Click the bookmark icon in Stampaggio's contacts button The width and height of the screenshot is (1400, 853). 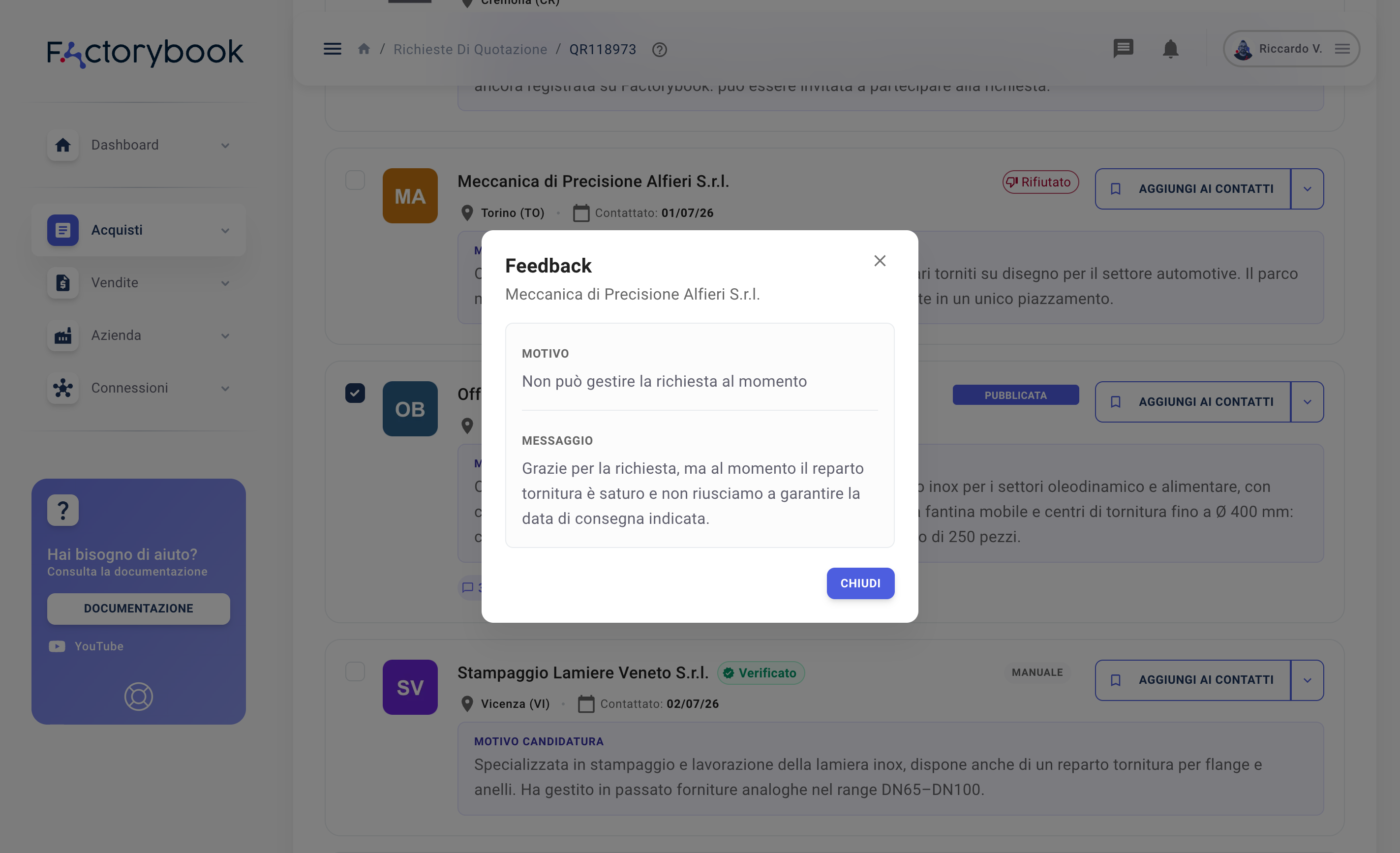1115,680
